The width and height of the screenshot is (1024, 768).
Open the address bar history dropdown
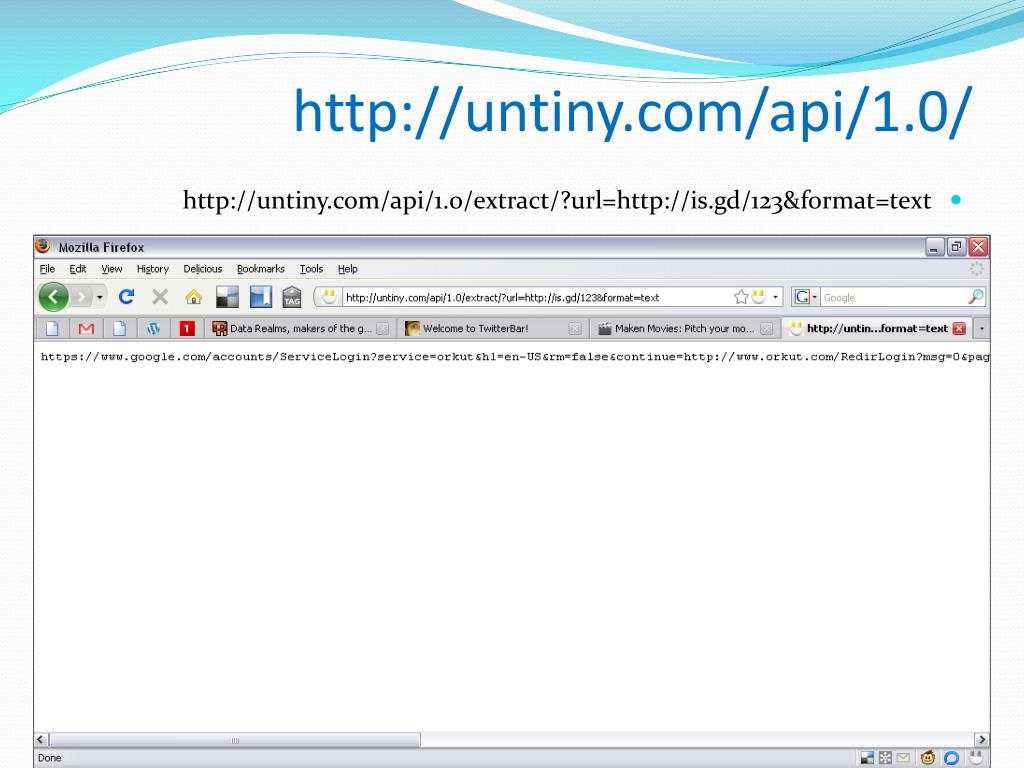coord(775,297)
